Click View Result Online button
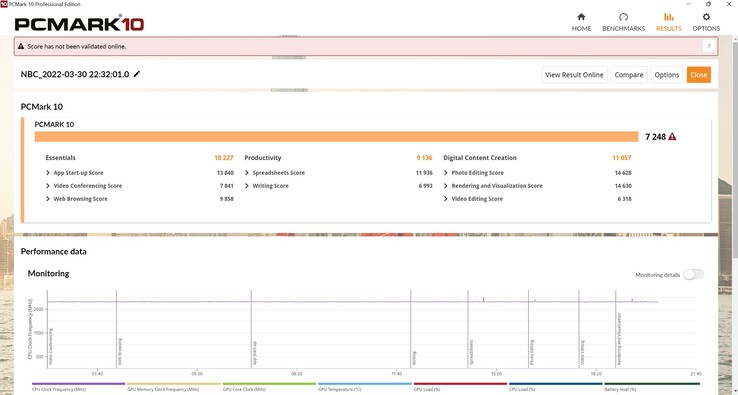 (x=574, y=75)
